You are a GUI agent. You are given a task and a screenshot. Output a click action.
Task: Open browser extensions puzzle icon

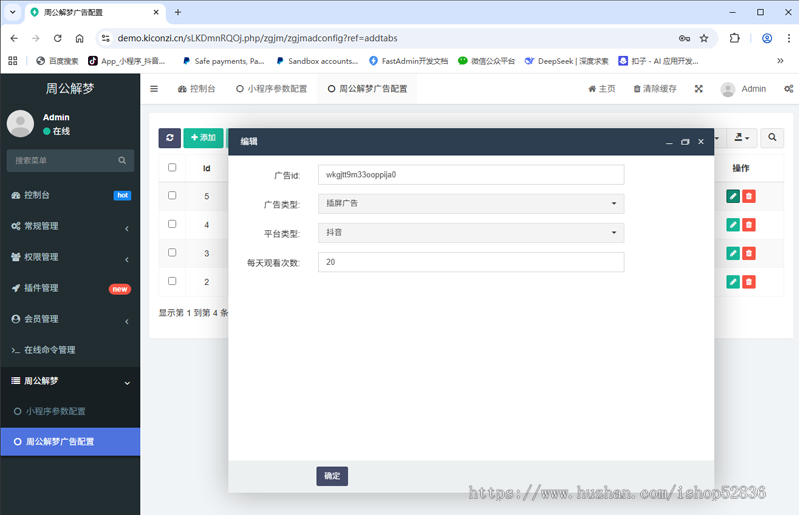[x=734, y=38]
